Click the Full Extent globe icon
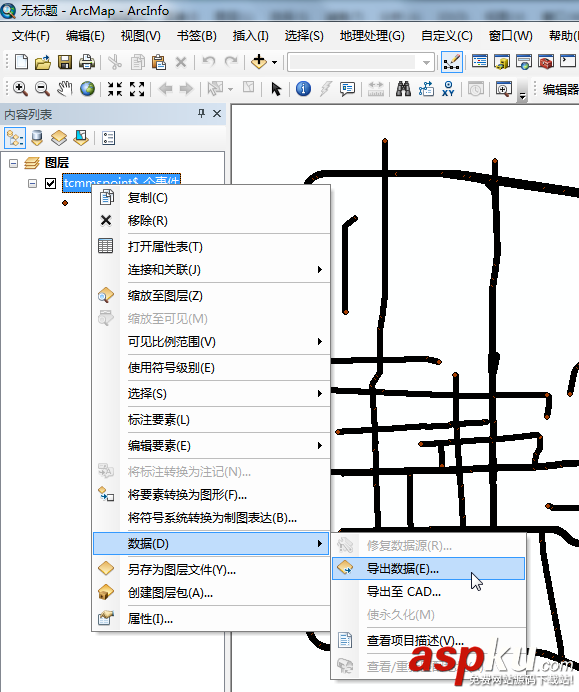The image size is (579, 692). 87,89
